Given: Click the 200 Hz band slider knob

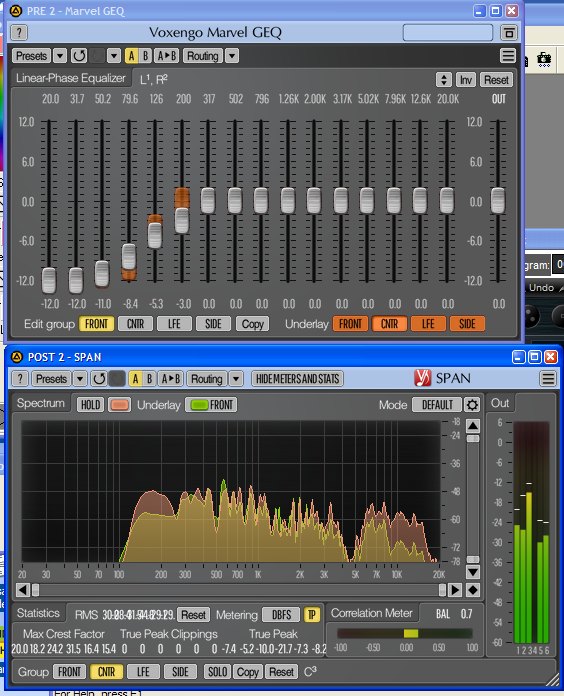Looking at the screenshot, I should coord(182,221).
